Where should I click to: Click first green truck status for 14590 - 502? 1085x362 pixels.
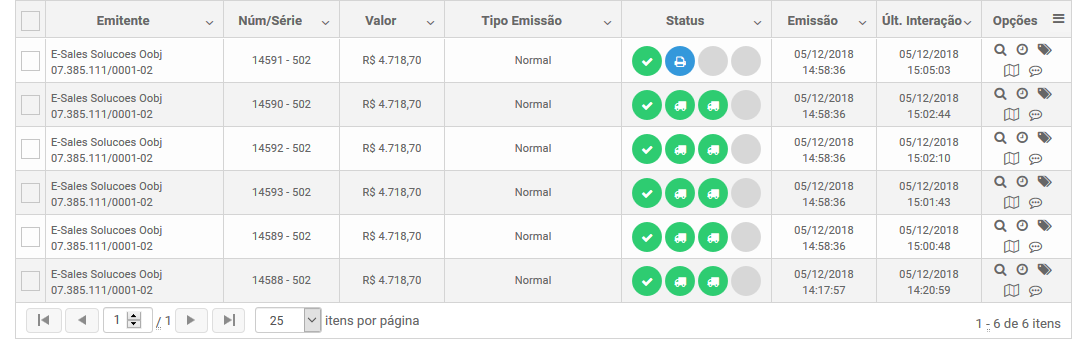(680, 105)
